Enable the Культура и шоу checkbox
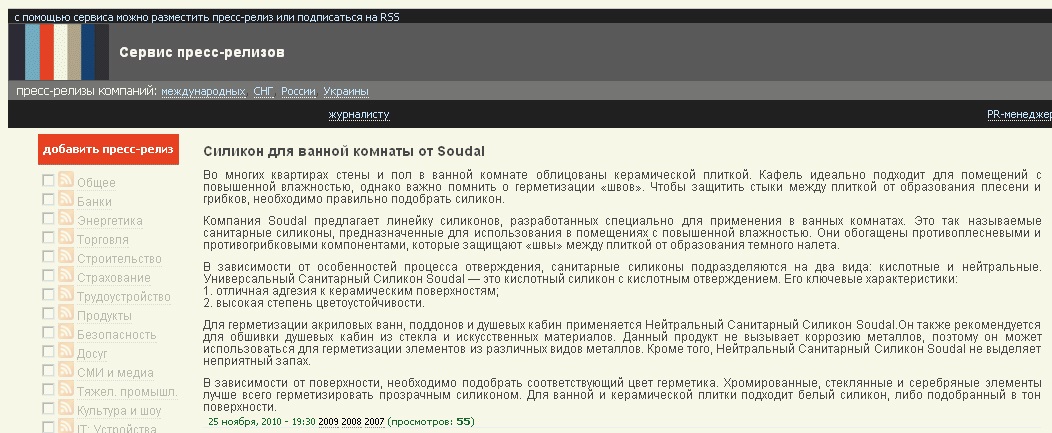This screenshot has height=433, width=1052. pos(48,408)
